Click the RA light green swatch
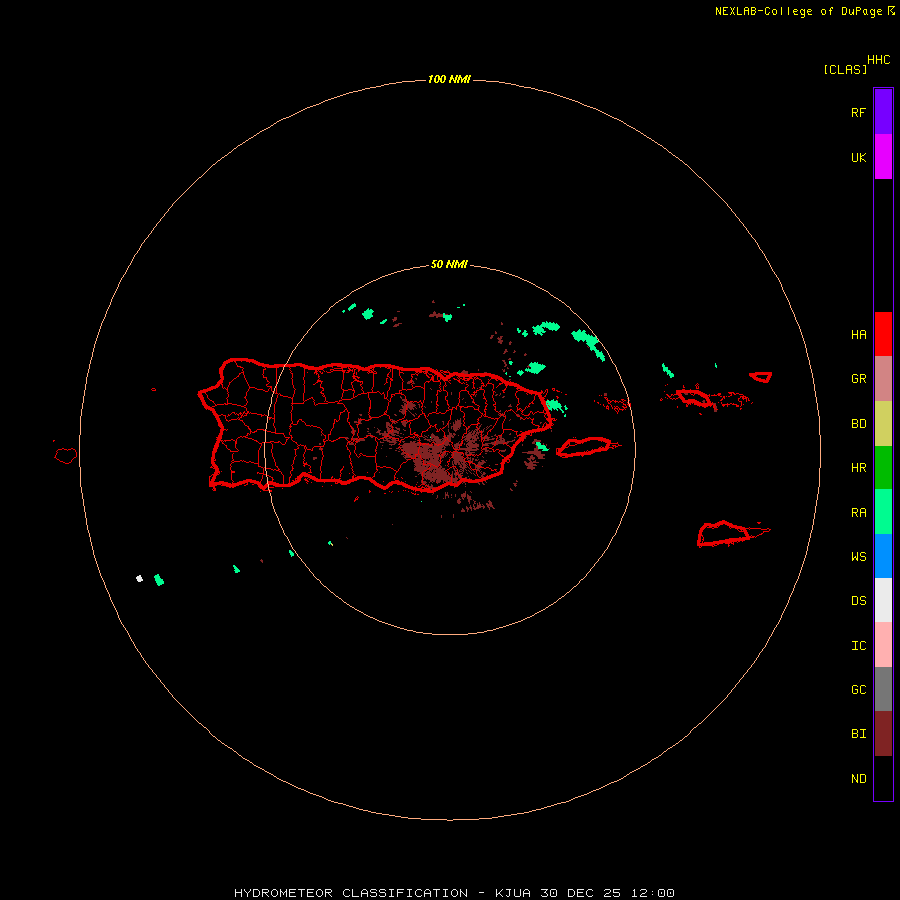 click(883, 511)
